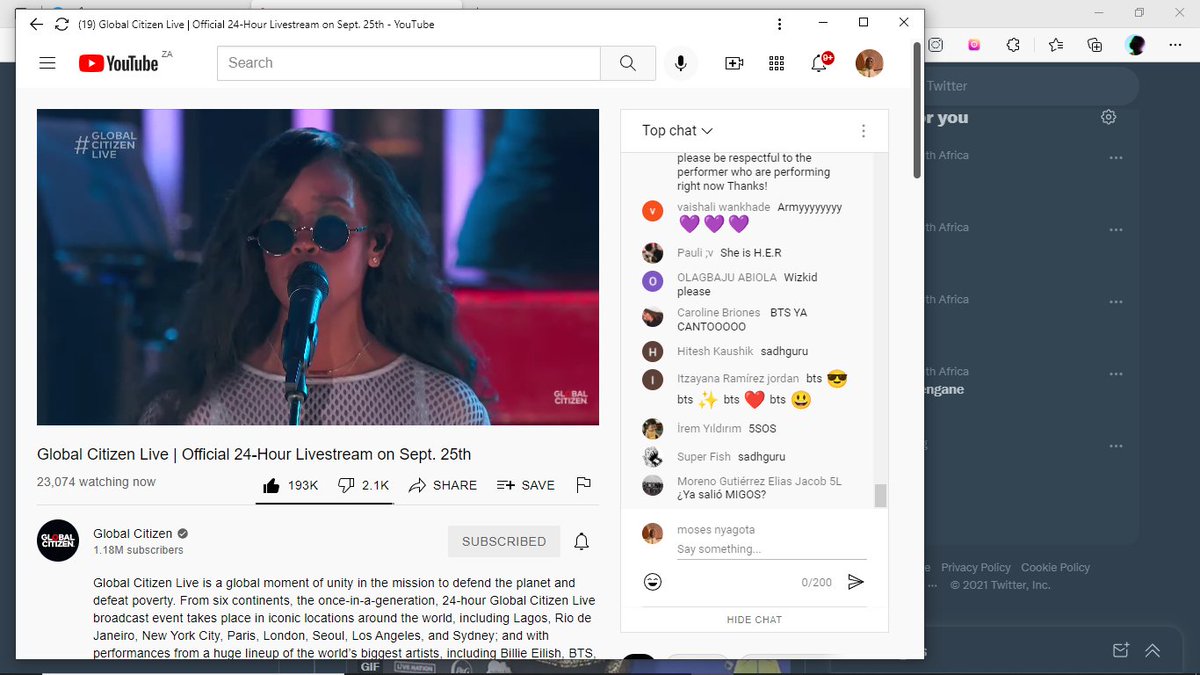Like the video with 193K likes
1200x675 pixels.
(x=290, y=485)
